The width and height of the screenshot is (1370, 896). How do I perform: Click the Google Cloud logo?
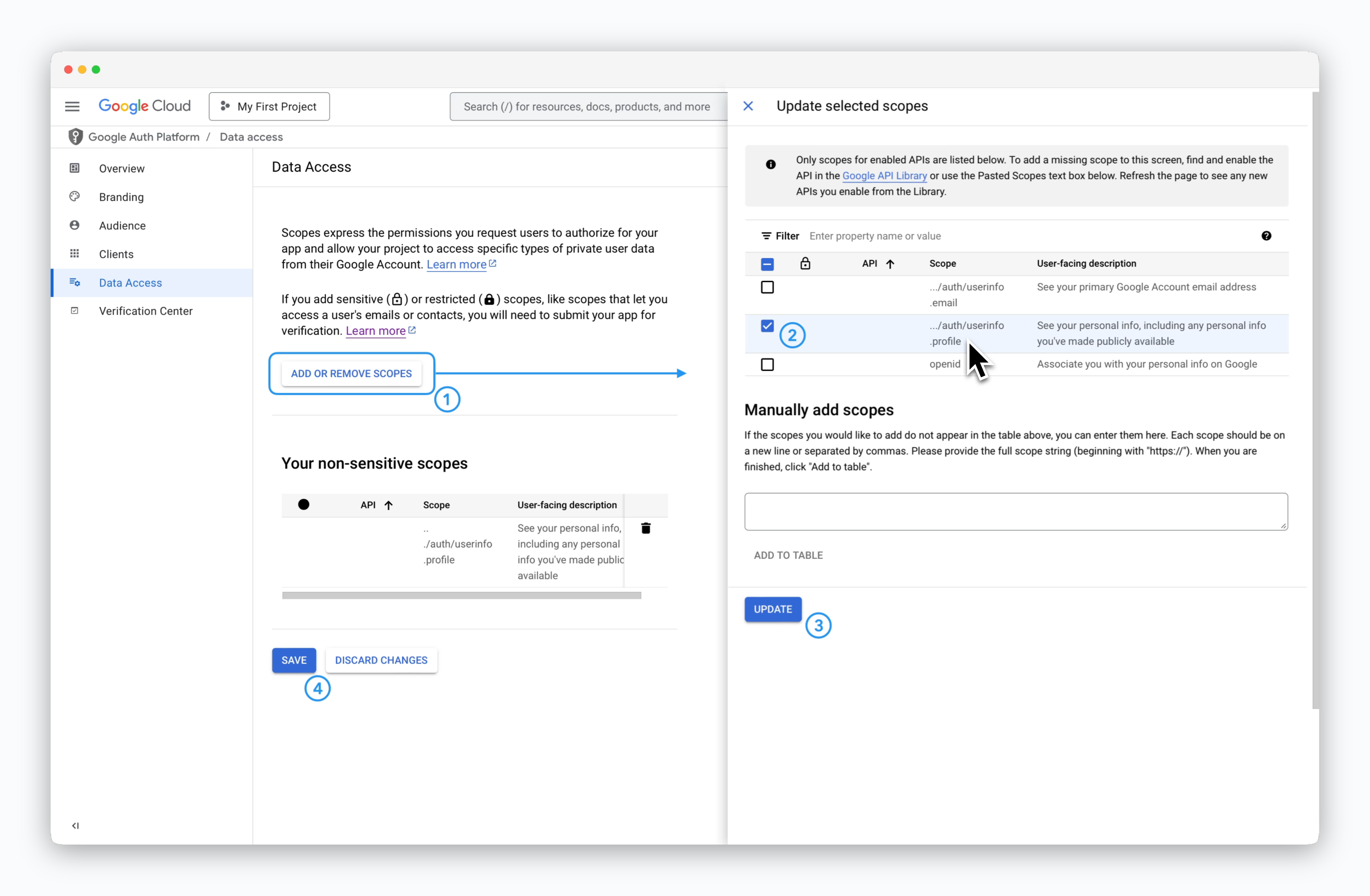click(x=144, y=107)
